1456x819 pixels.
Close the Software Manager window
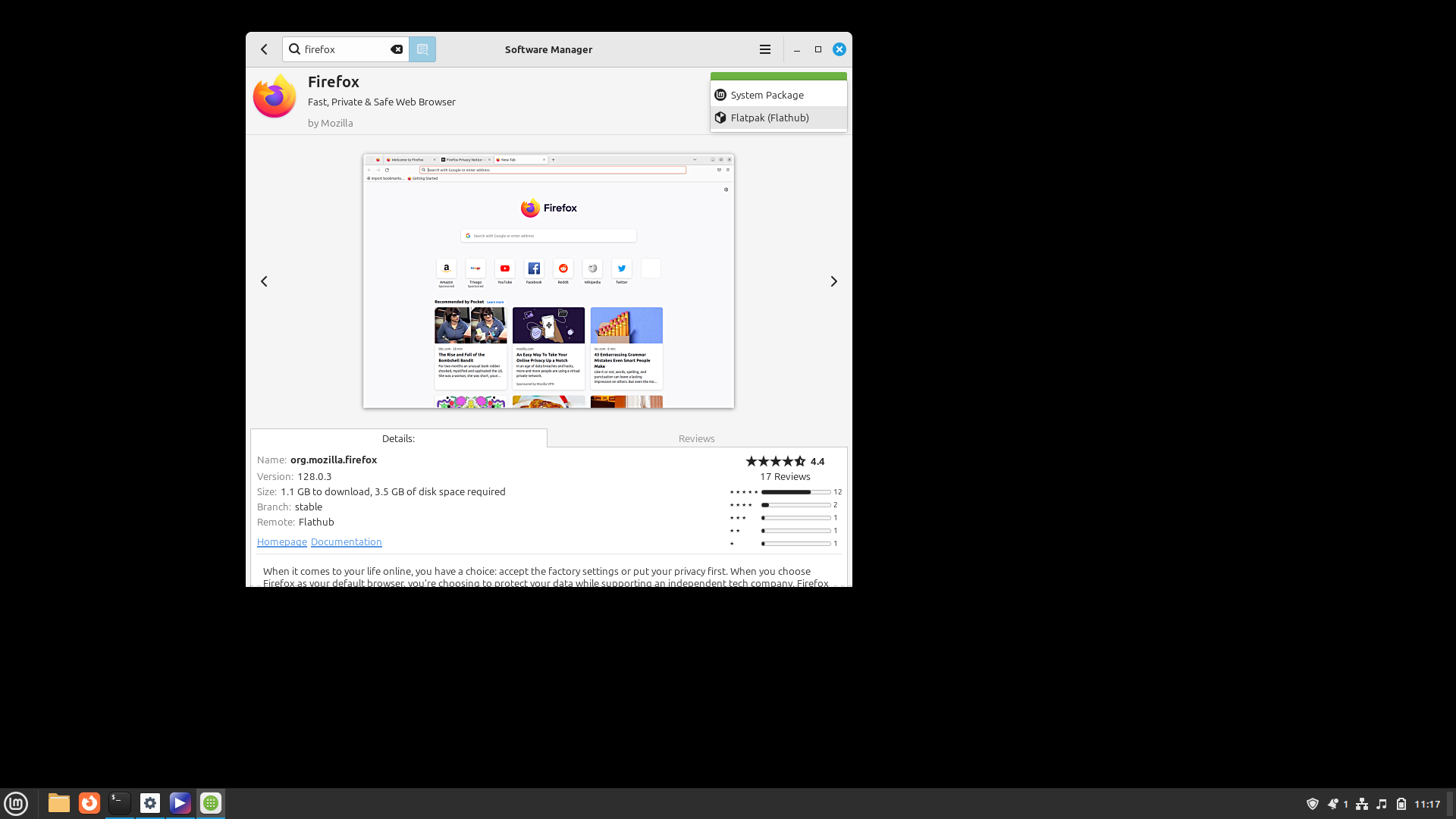pyautogui.click(x=839, y=49)
